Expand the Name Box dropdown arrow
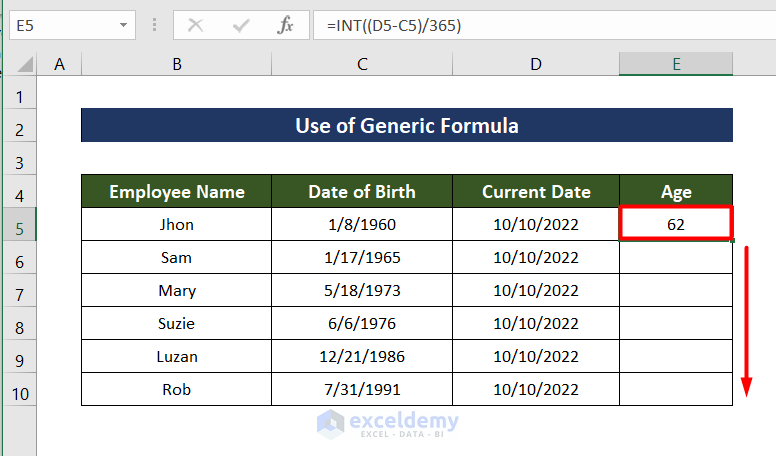 click(123, 25)
